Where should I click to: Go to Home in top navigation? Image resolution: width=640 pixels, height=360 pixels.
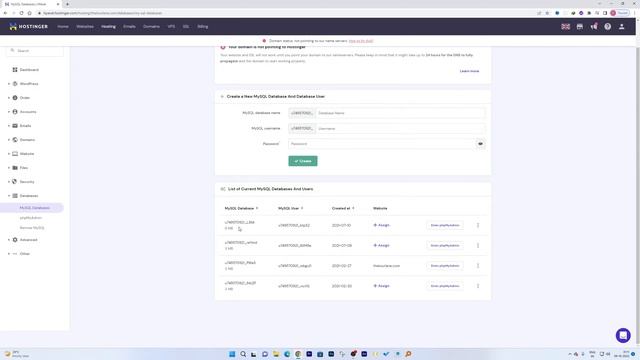coord(63,27)
